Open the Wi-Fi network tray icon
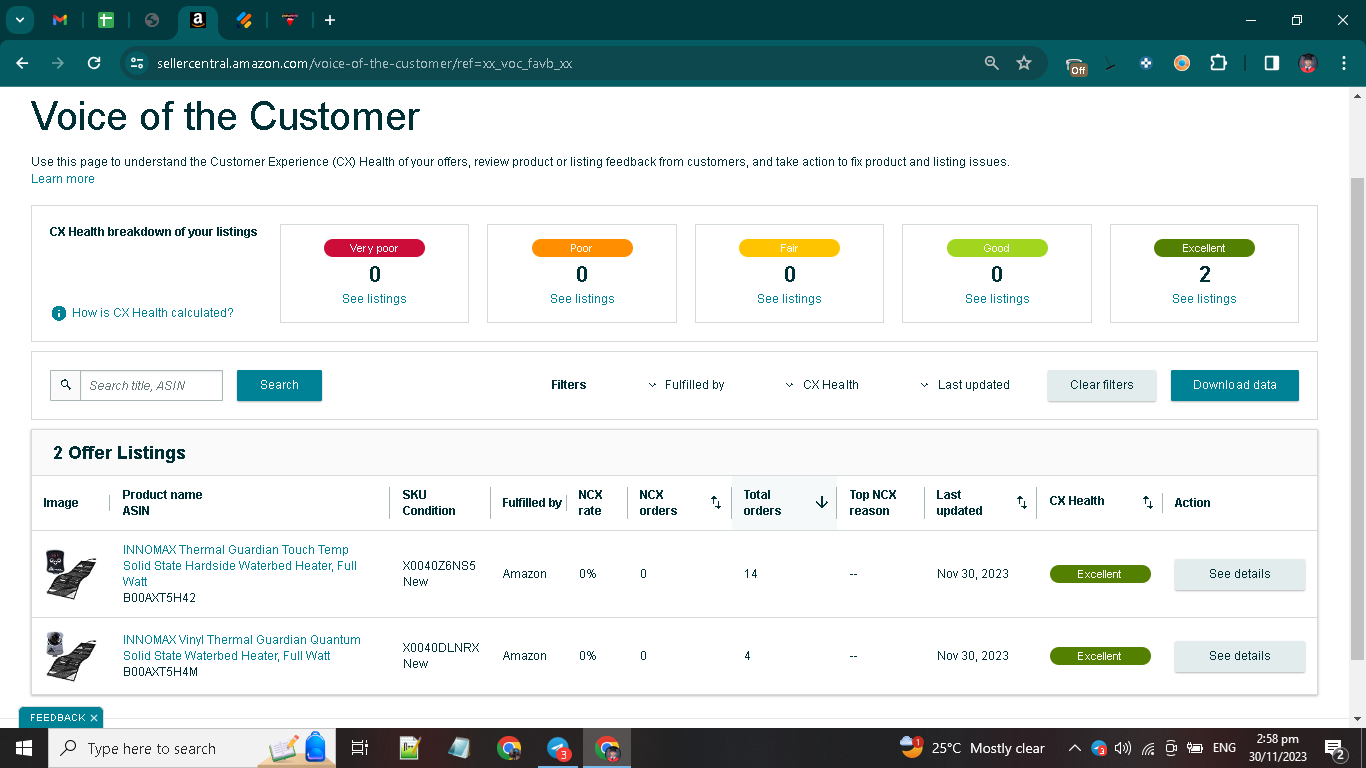The image size is (1366, 768). coord(1148,748)
